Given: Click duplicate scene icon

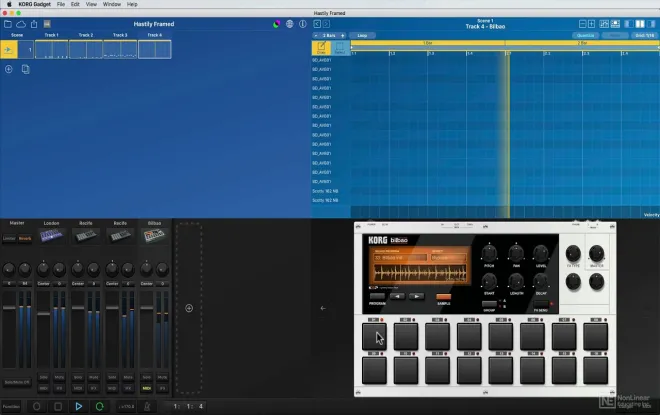Looking at the screenshot, I should (26, 69).
